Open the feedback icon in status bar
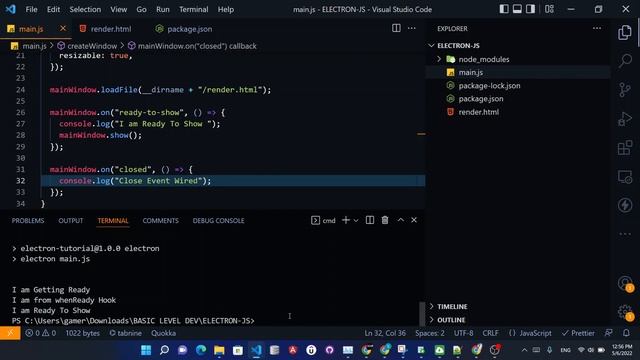 (608, 333)
